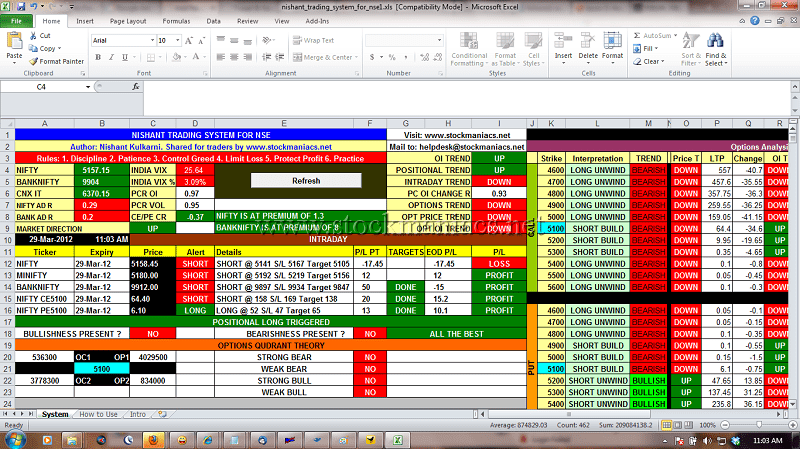This screenshot has width=800, height=449.
Task: Click the zoom slider handle
Action: 759,425
